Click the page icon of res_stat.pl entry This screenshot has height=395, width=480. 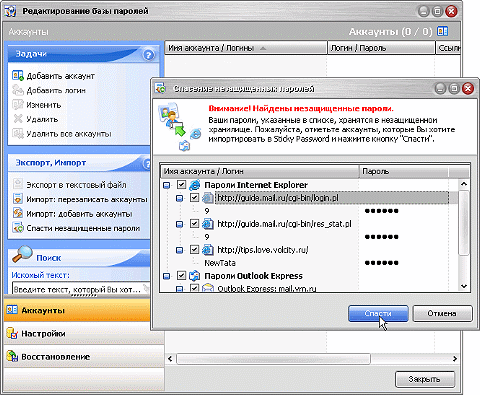[208, 224]
